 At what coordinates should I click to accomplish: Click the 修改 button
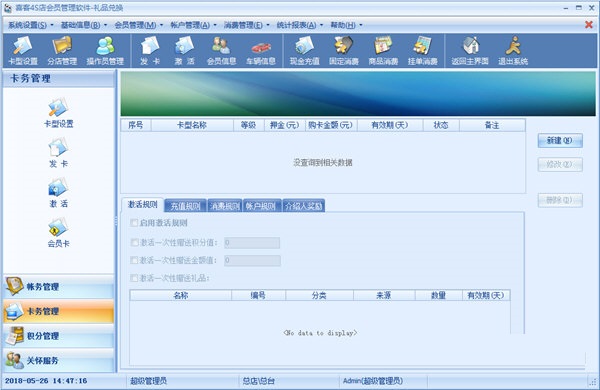(560, 165)
